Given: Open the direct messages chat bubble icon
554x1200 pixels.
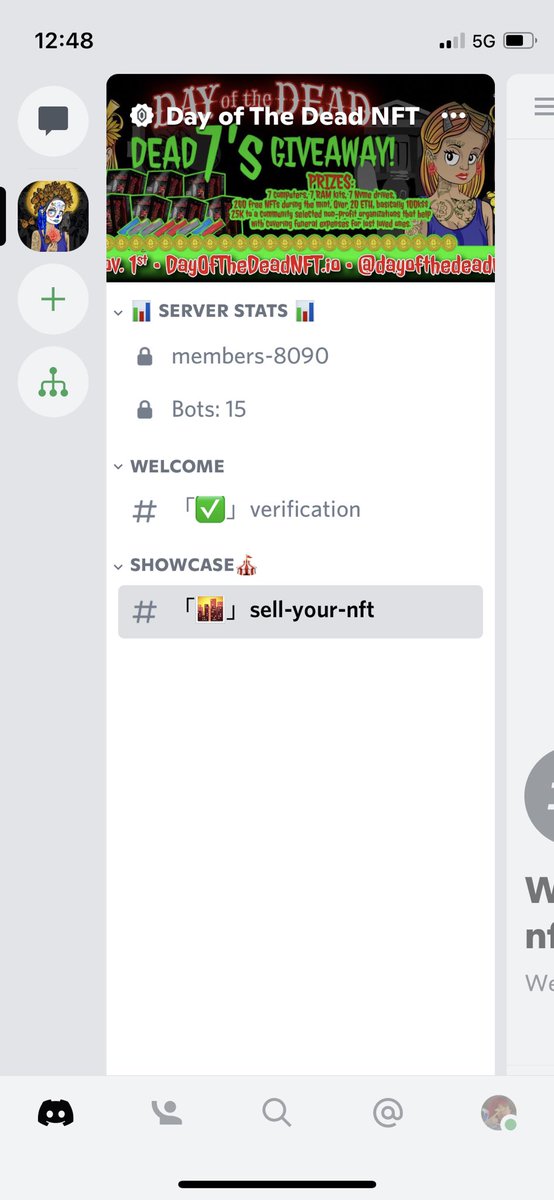Looking at the screenshot, I should coord(53,121).
